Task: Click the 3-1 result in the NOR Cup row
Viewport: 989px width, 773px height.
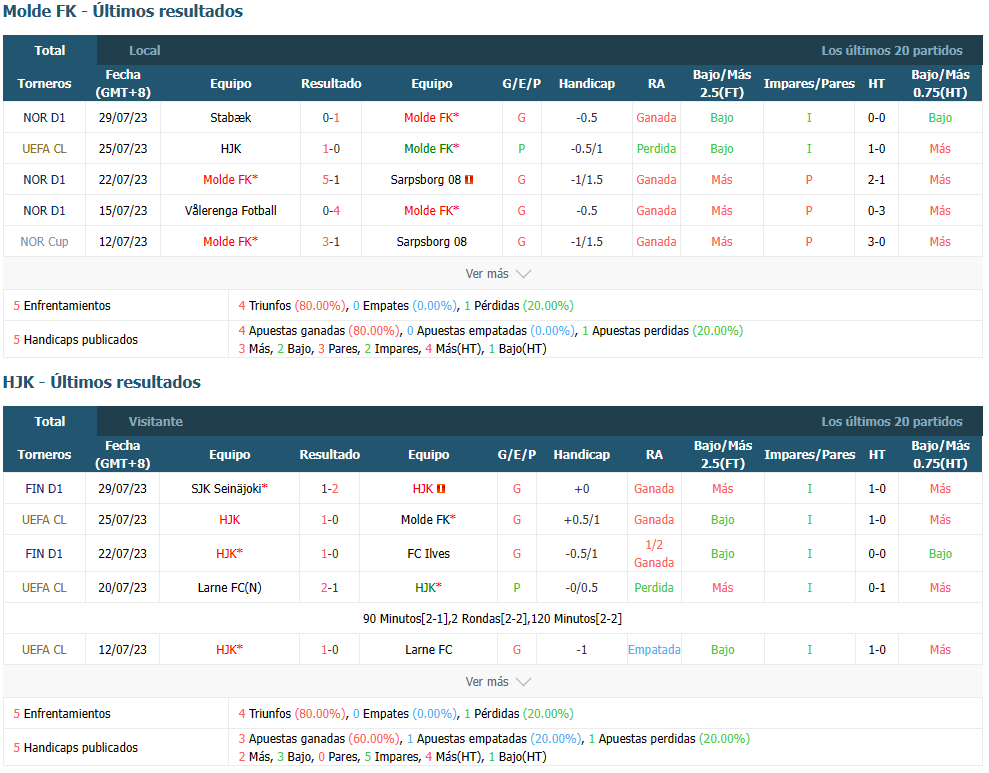Action: 331,241
